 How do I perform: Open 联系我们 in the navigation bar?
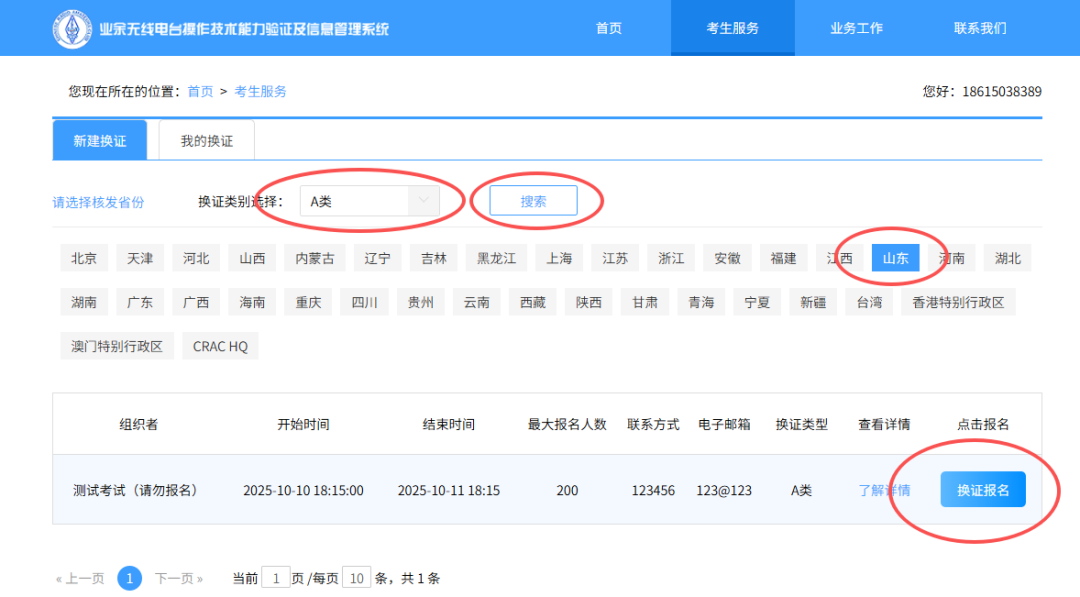point(980,28)
